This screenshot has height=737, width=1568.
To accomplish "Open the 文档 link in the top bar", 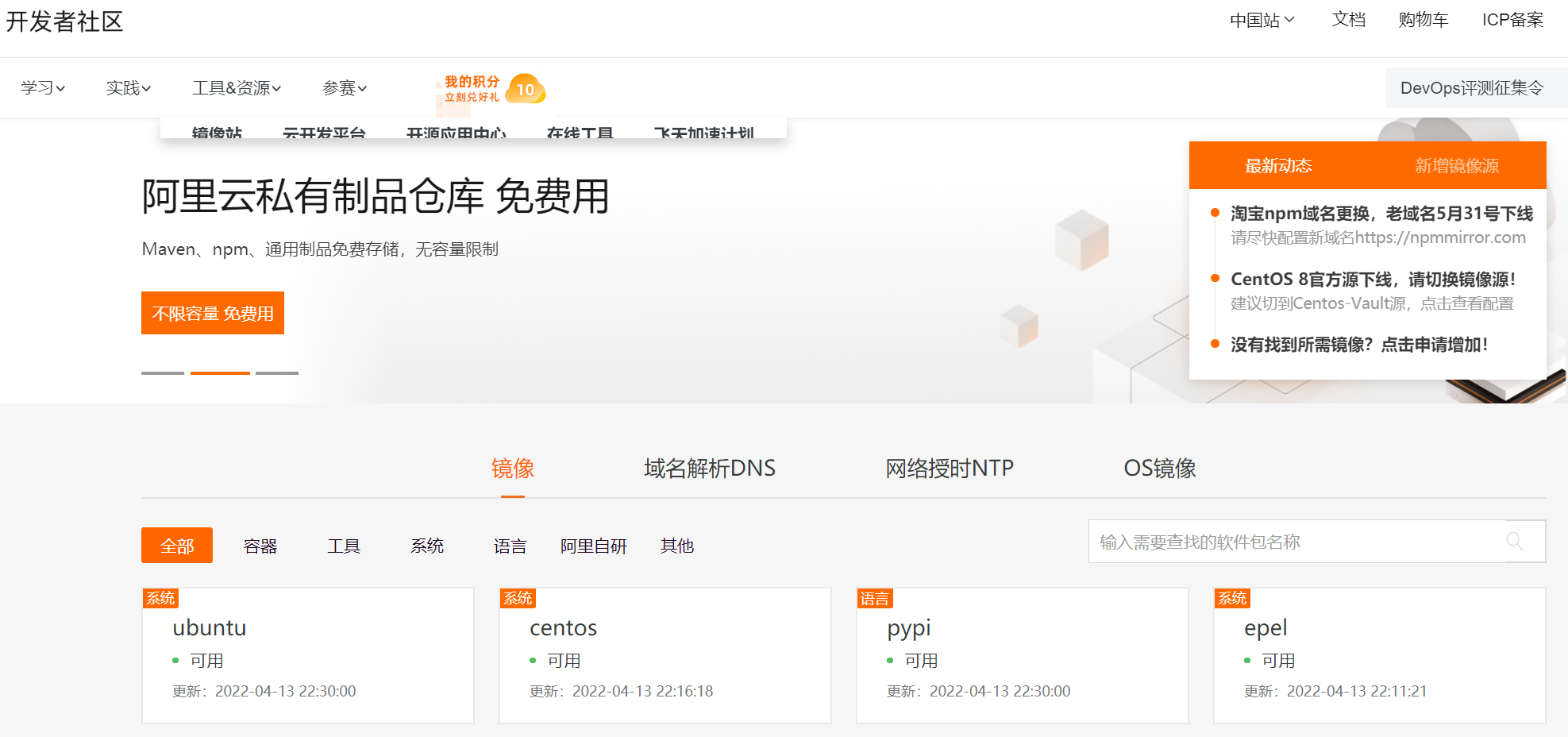I will point(1349,20).
